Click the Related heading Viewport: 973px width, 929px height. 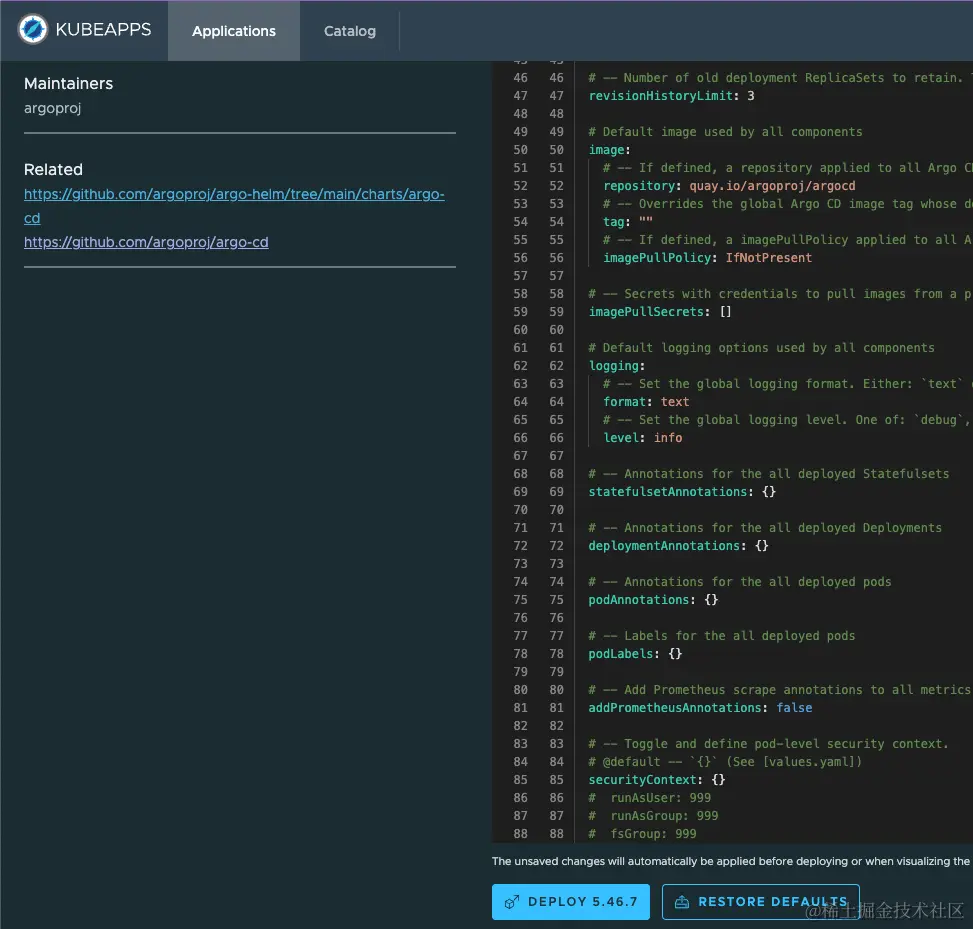[x=53, y=169]
